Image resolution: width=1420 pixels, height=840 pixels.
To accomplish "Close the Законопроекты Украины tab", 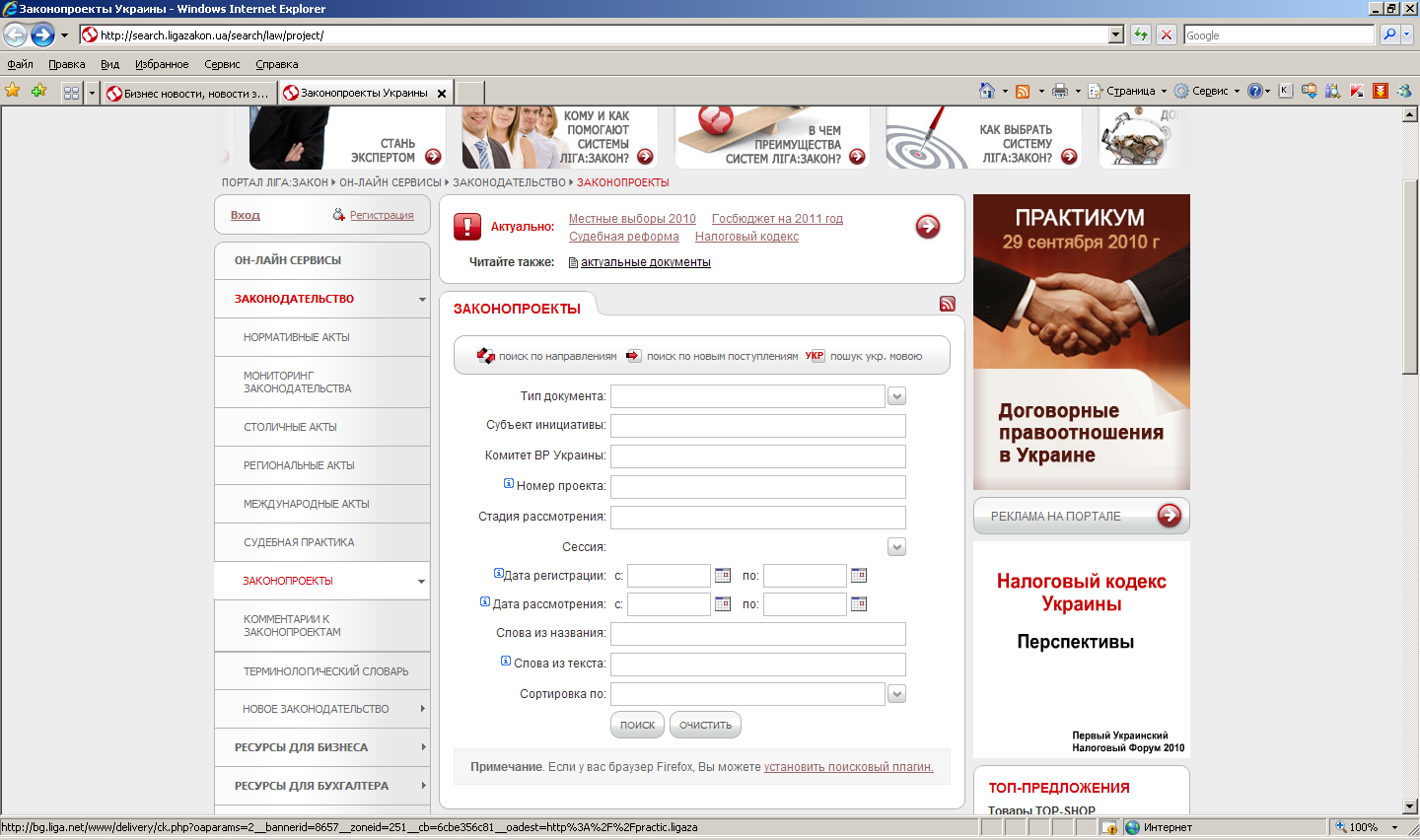I will (442, 94).
